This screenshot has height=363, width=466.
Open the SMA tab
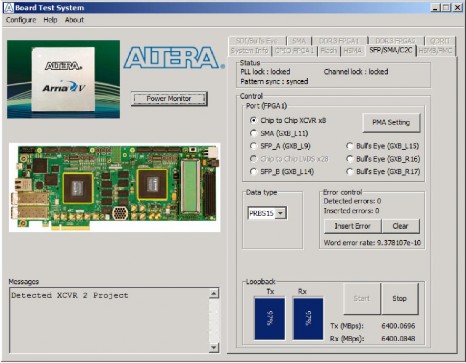coord(299,41)
